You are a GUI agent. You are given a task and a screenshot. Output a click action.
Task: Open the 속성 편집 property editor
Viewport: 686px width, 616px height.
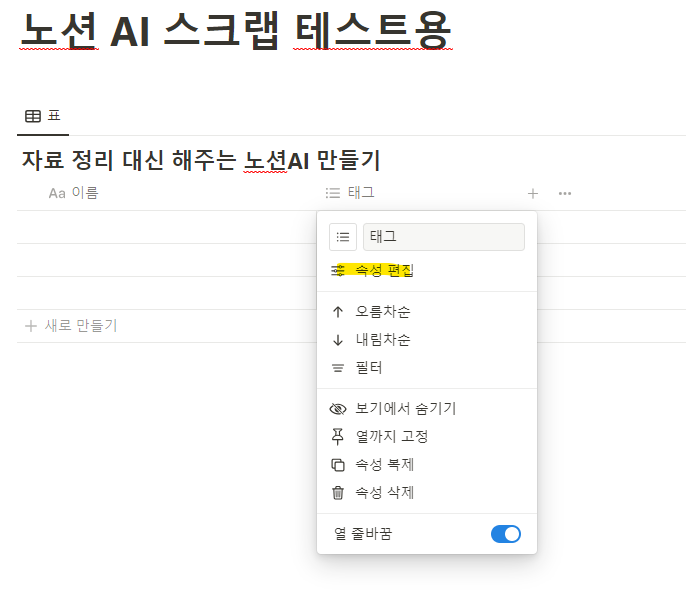click(x=427, y=271)
